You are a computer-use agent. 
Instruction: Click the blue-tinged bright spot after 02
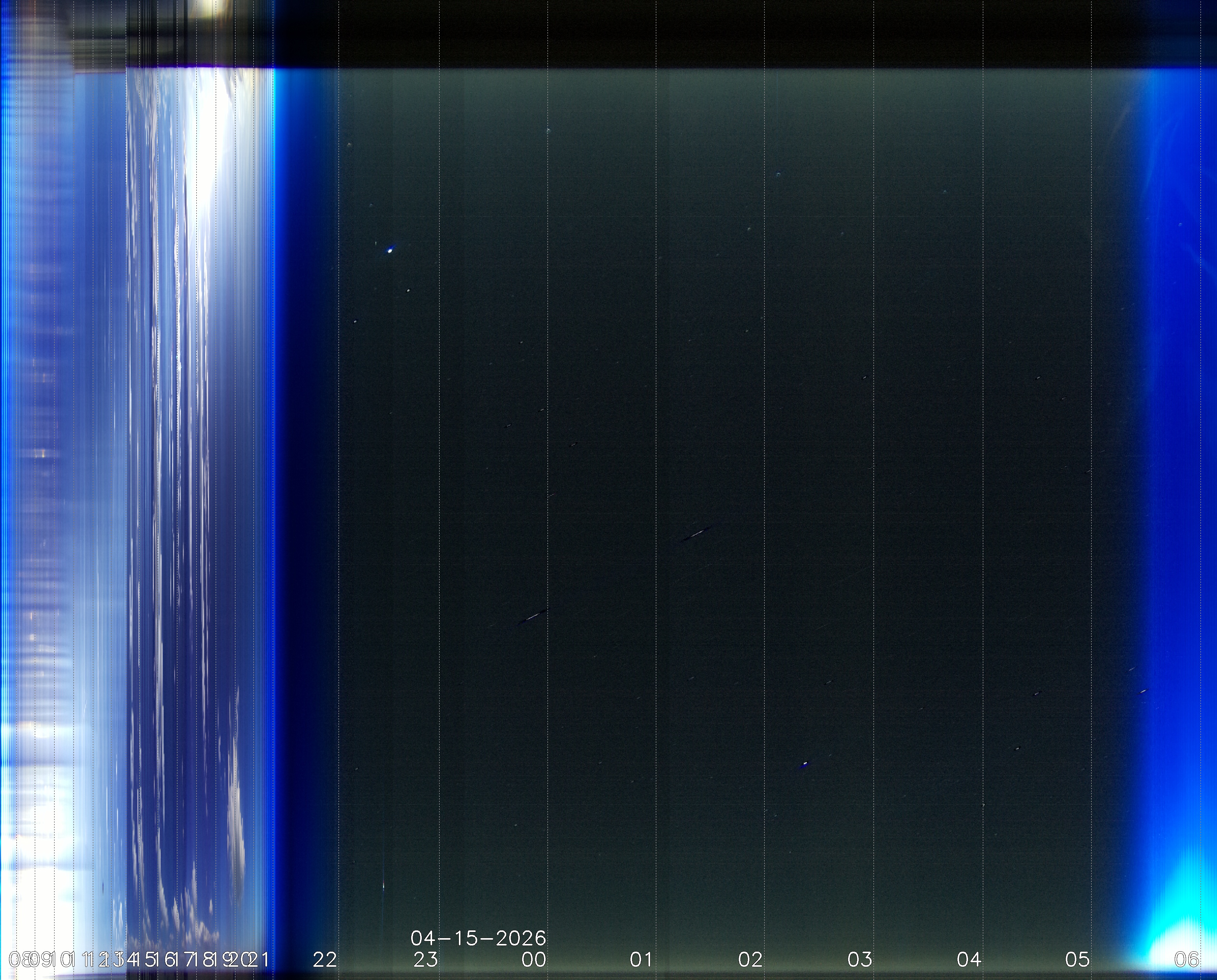pos(805,764)
